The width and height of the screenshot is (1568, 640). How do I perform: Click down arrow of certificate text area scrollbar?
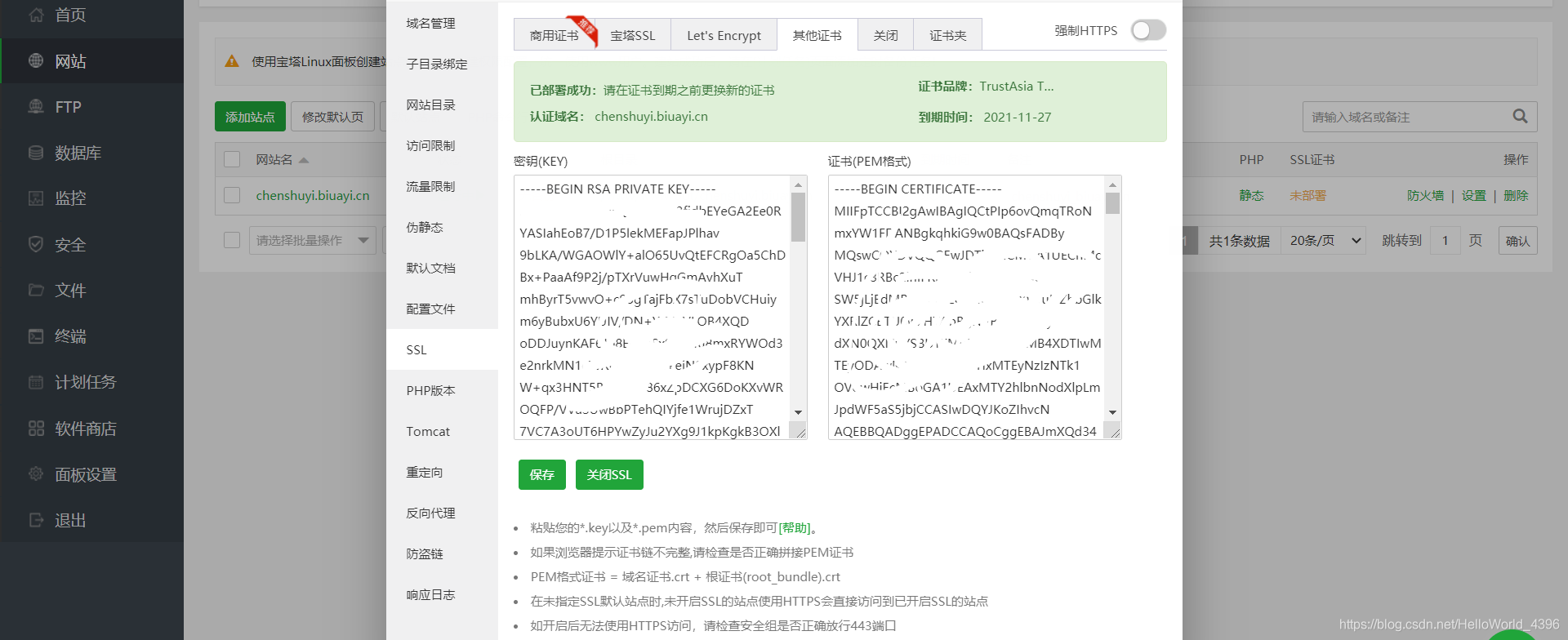pos(1112,412)
